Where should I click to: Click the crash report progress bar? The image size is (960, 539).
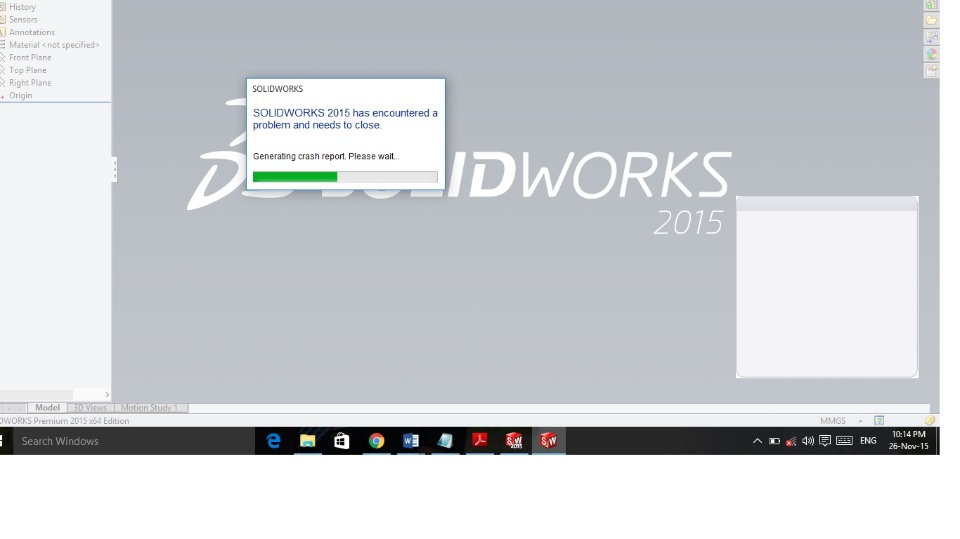click(345, 177)
